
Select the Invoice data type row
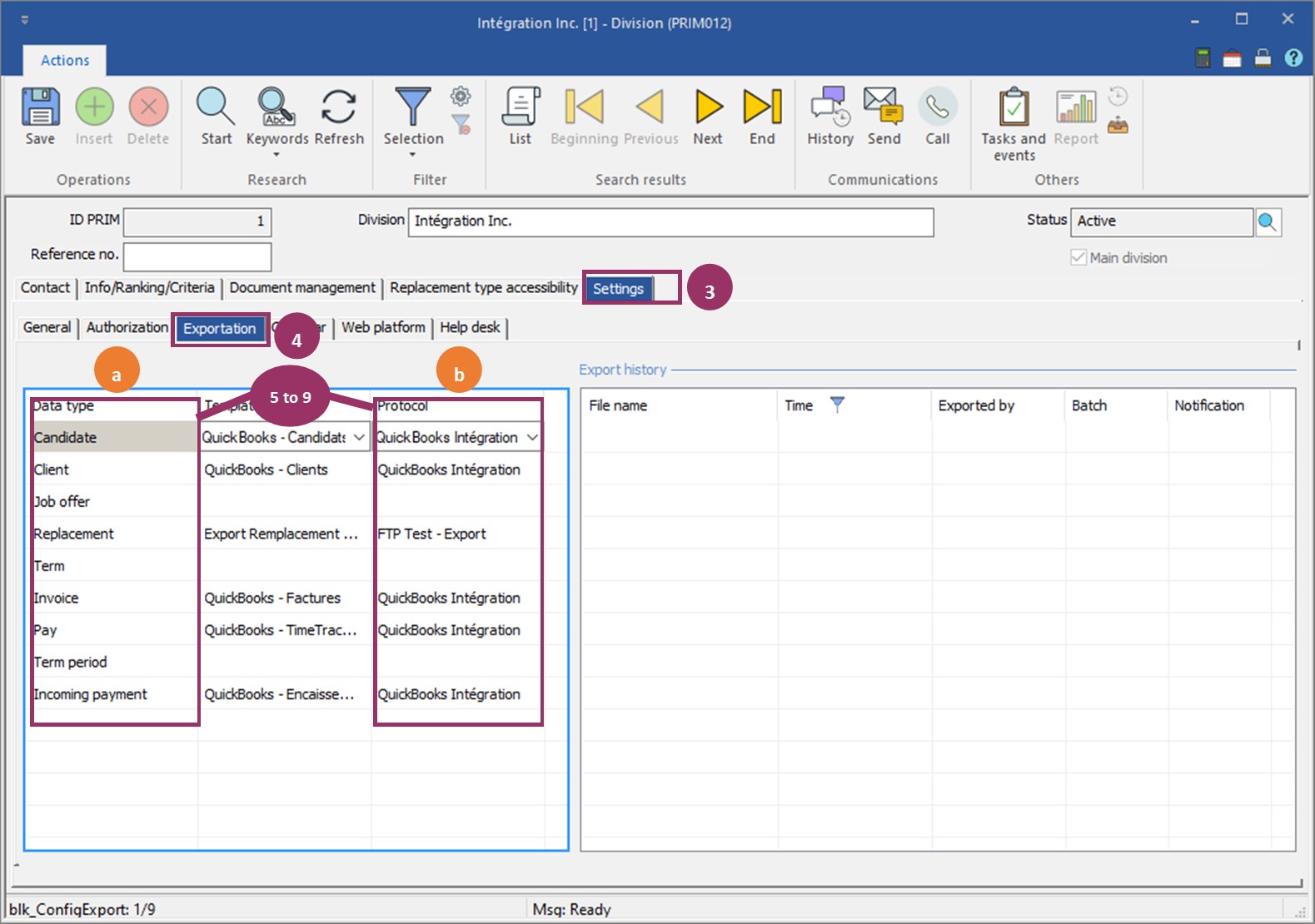pos(112,598)
